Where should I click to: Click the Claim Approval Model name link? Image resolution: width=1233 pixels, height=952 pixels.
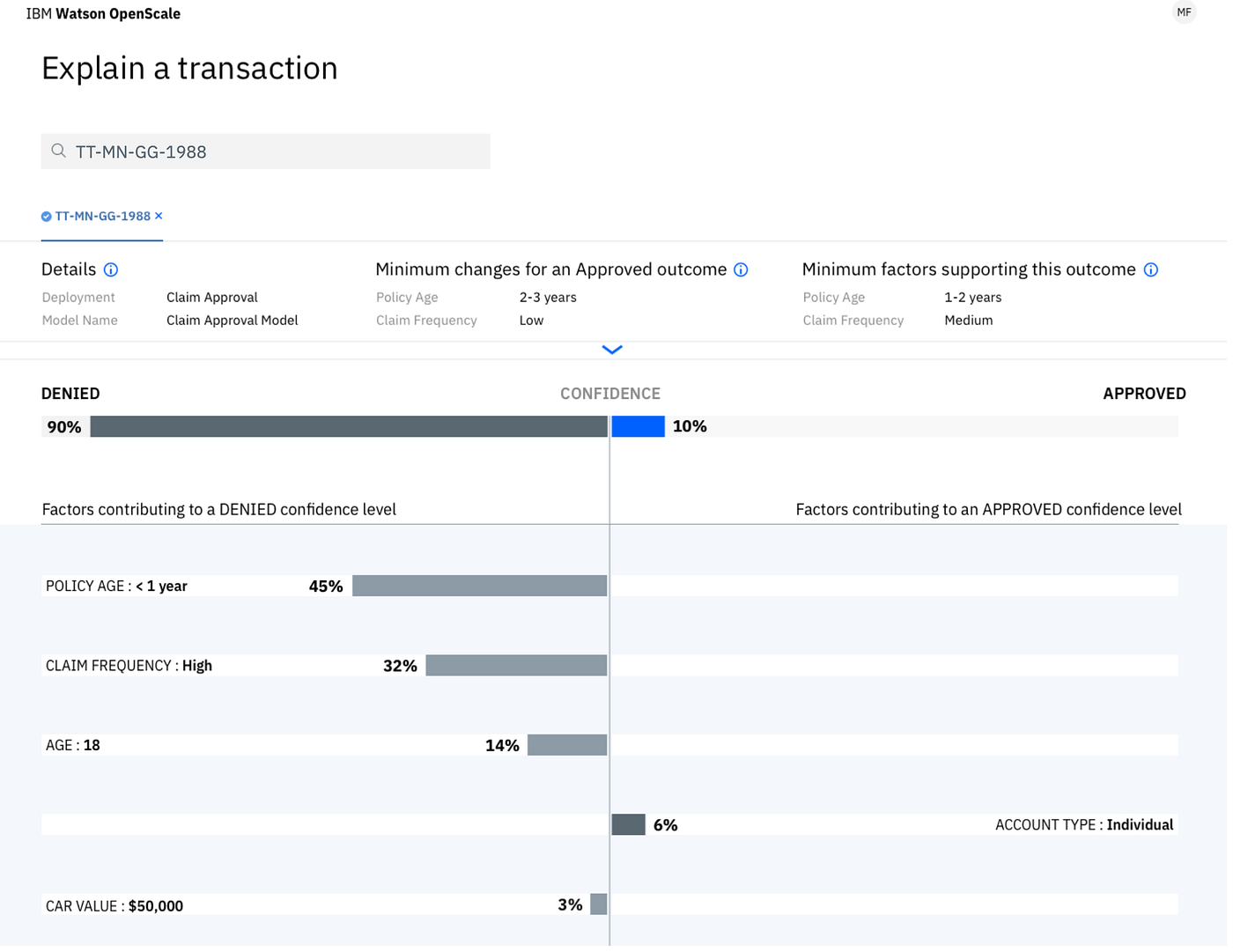tap(232, 320)
